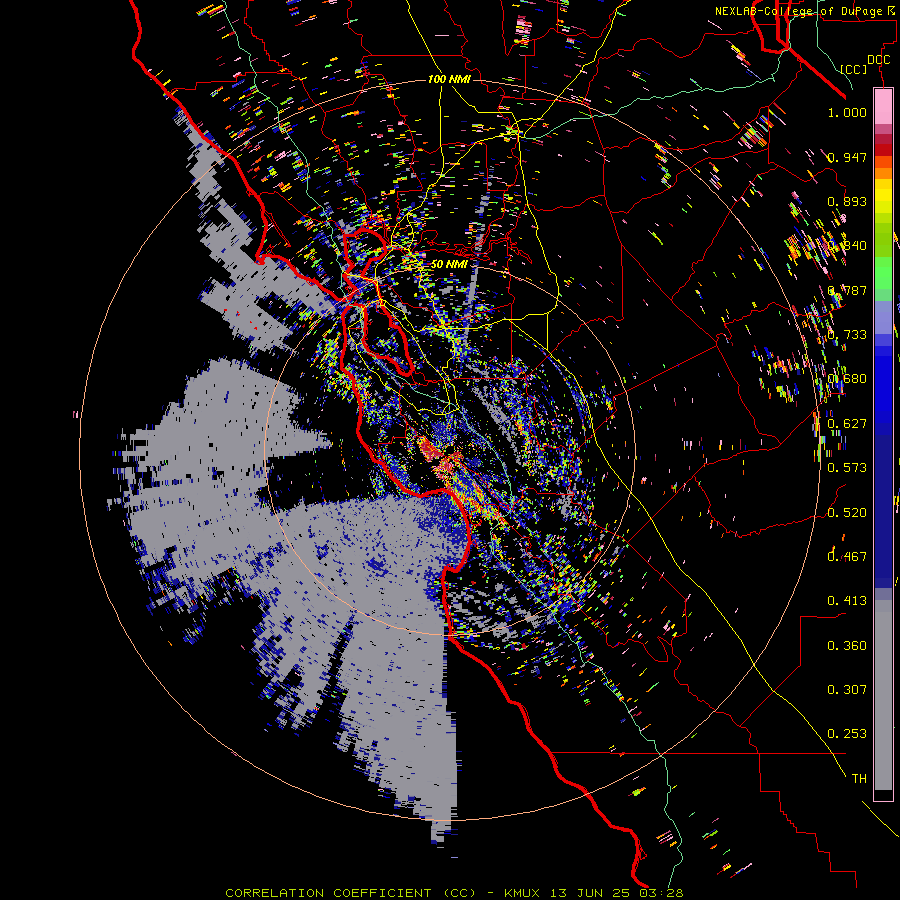Click the 1.000 scale value

point(847,112)
